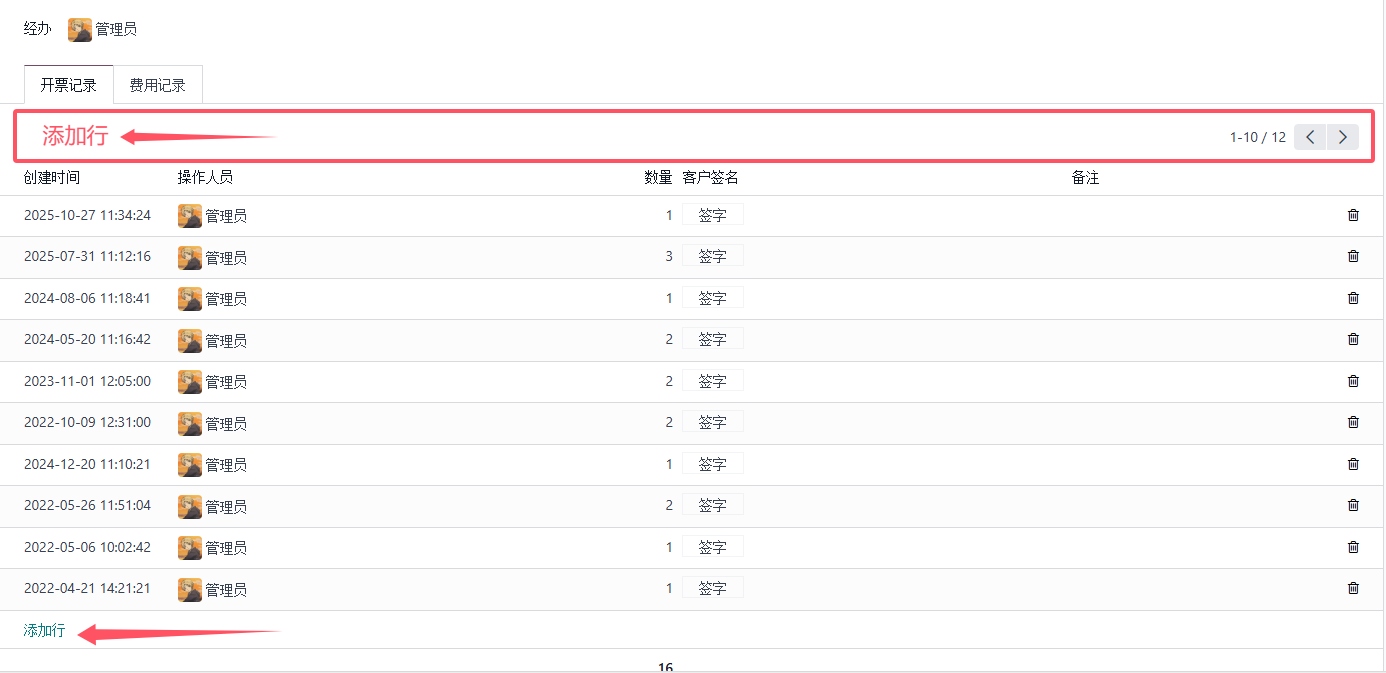The image size is (1386, 673).
Task: Remove the 2024-08-06 11:18:41 row
Action: tap(1353, 298)
